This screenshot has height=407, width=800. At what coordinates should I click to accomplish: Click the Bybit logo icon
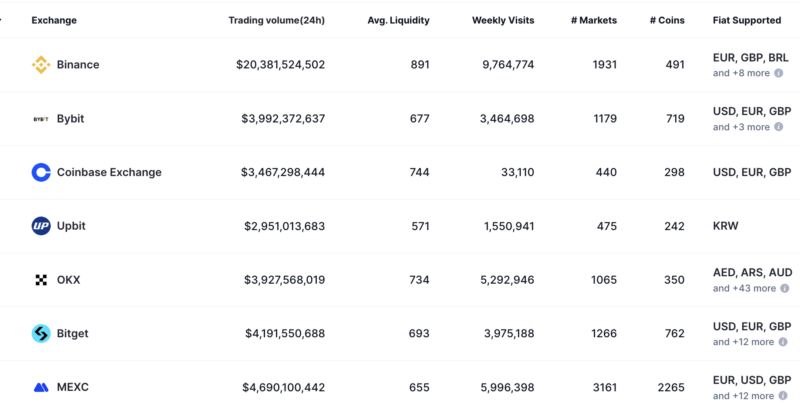(x=41, y=119)
